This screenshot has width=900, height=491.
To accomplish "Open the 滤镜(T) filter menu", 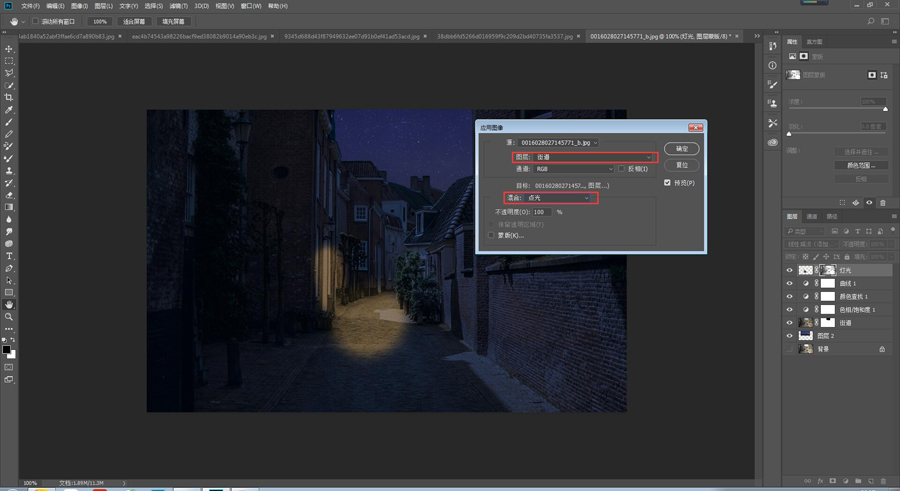I will [x=178, y=6].
